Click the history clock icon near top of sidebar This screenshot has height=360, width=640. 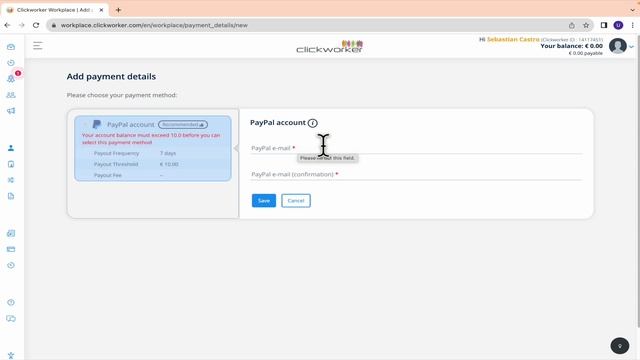pyautogui.click(x=11, y=63)
